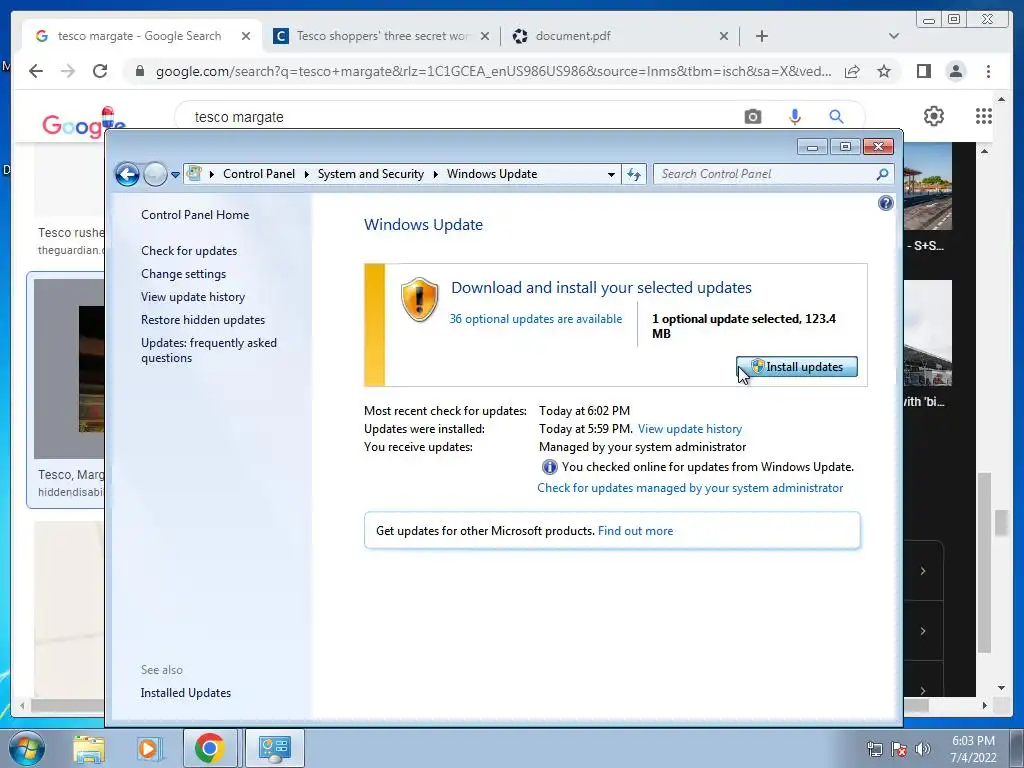Reload the Chrome page
This screenshot has width=1024, height=768.
coord(100,71)
